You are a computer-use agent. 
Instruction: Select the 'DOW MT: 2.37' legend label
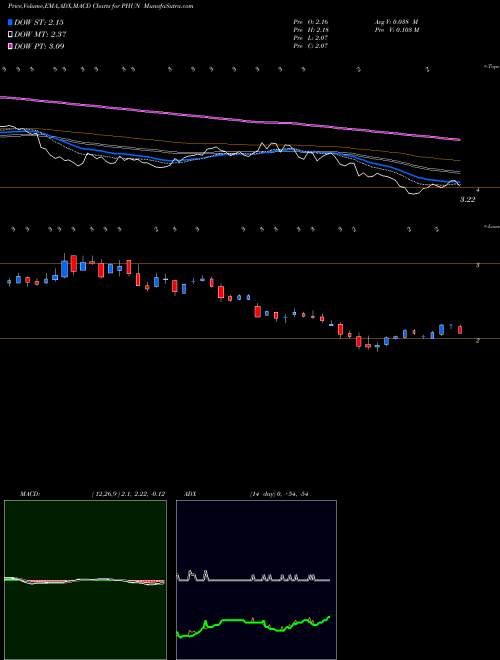pos(40,34)
